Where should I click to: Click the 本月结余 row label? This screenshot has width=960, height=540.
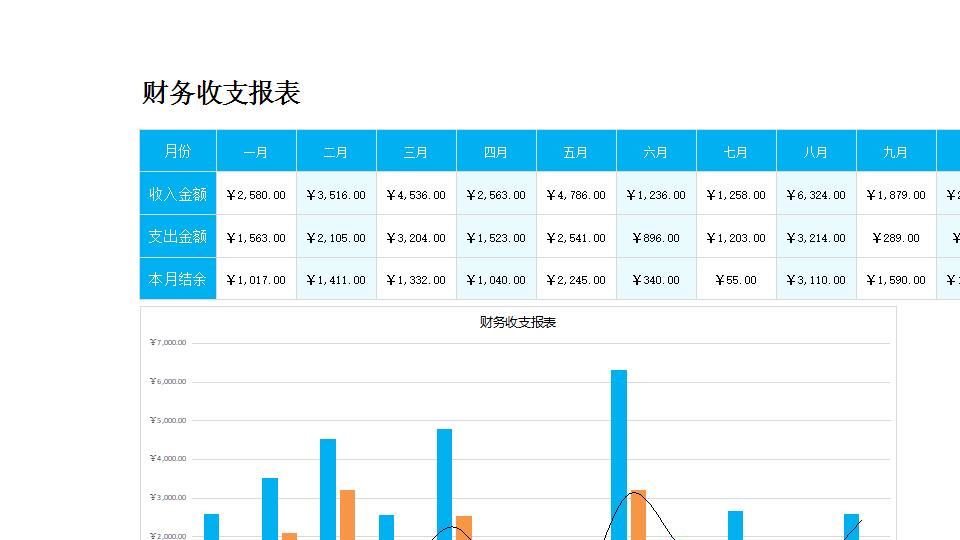click(178, 279)
